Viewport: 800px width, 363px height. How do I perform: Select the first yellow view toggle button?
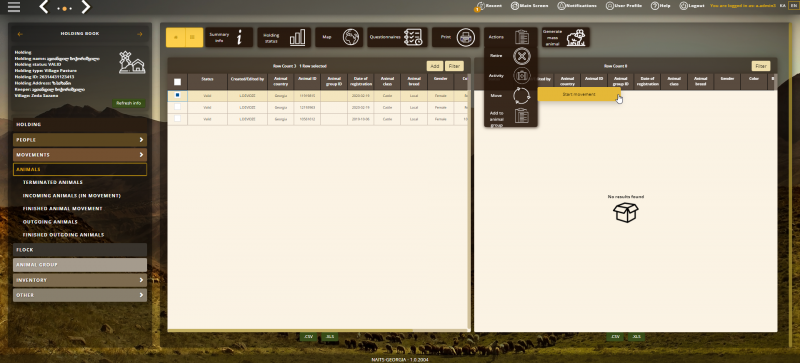click(x=175, y=37)
